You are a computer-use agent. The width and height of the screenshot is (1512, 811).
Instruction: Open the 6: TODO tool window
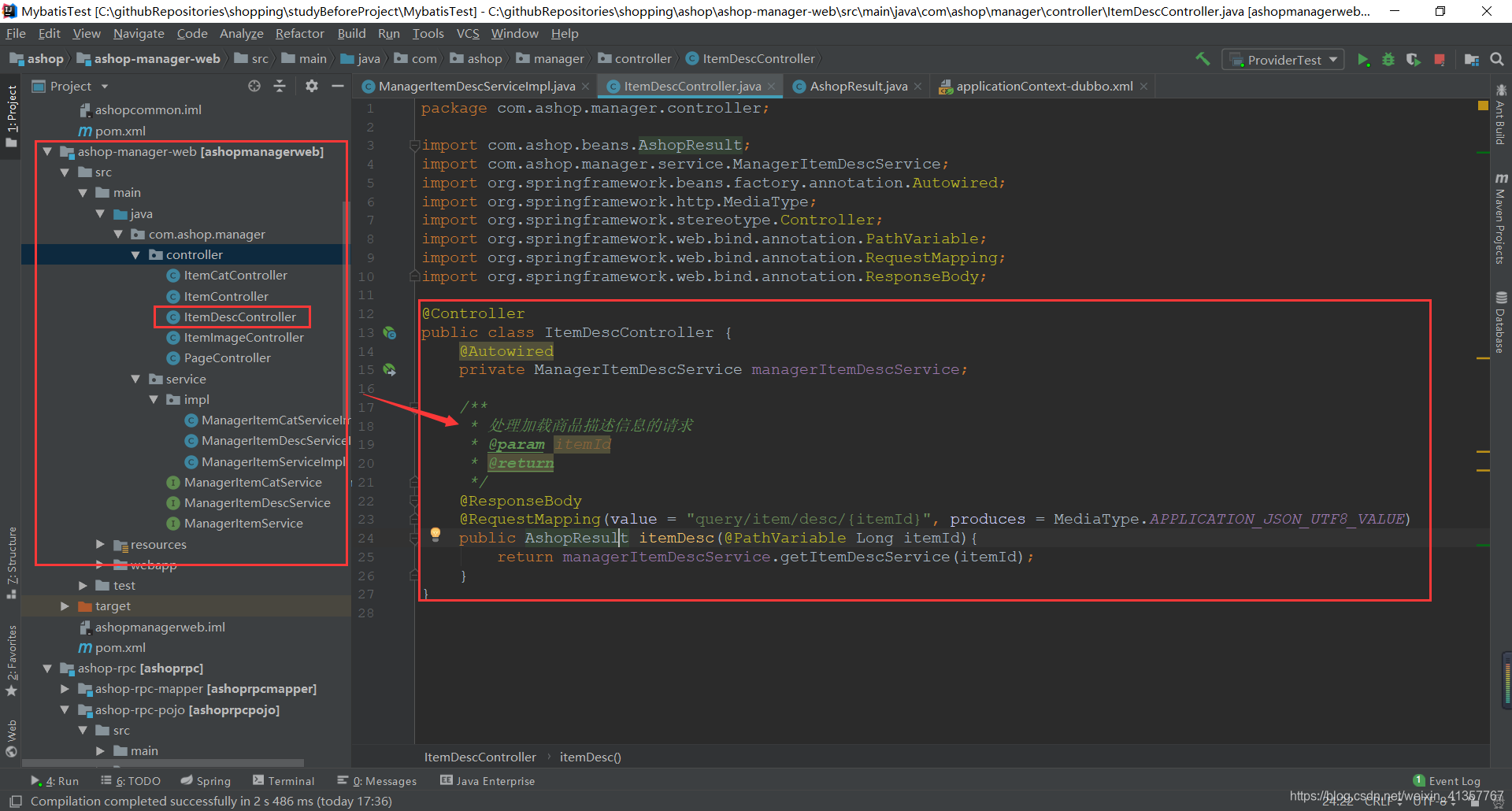pyautogui.click(x=131, y=781)
